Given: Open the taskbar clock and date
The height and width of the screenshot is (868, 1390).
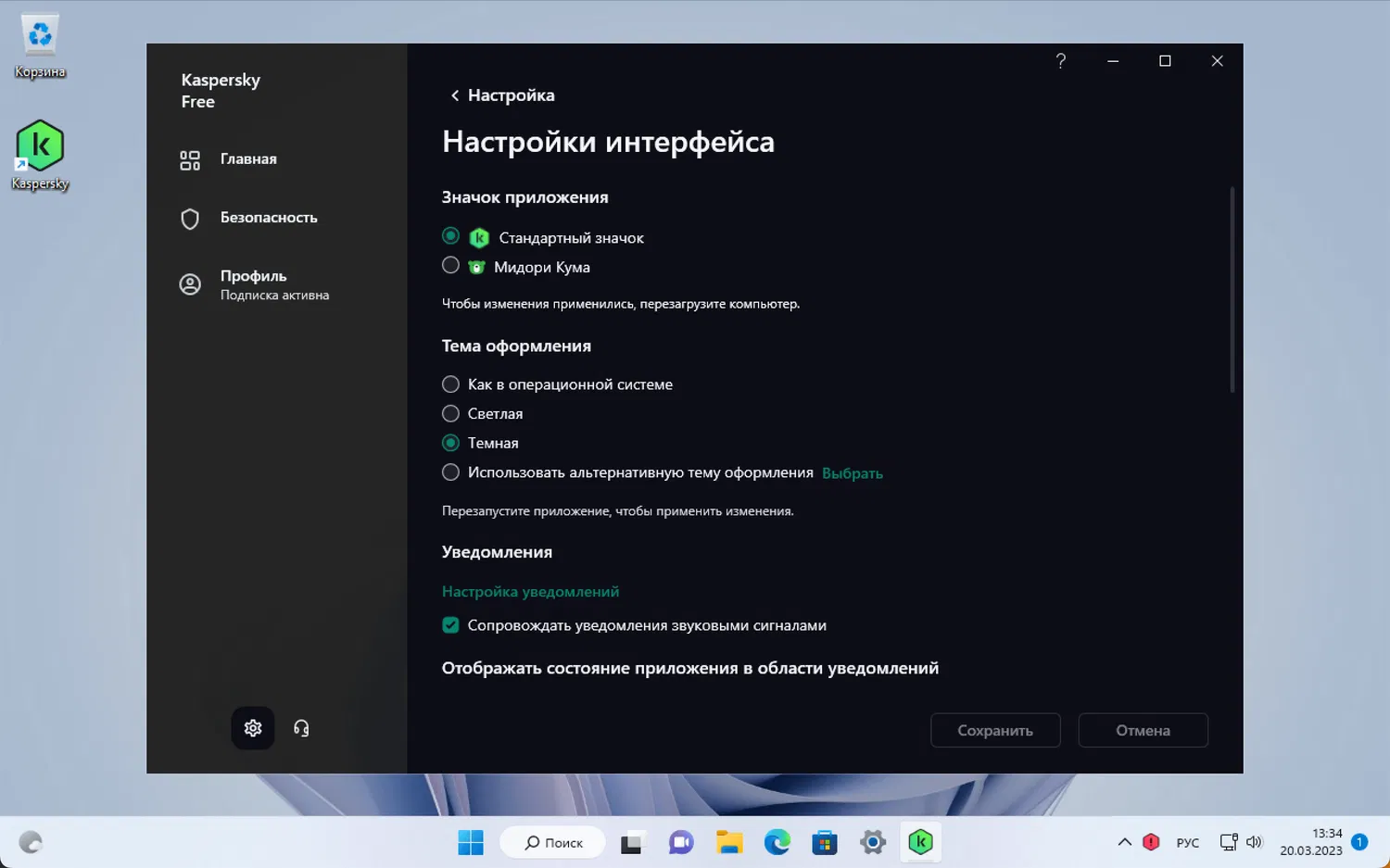Looking at the screenshot, I should (x=1311, y=842).
